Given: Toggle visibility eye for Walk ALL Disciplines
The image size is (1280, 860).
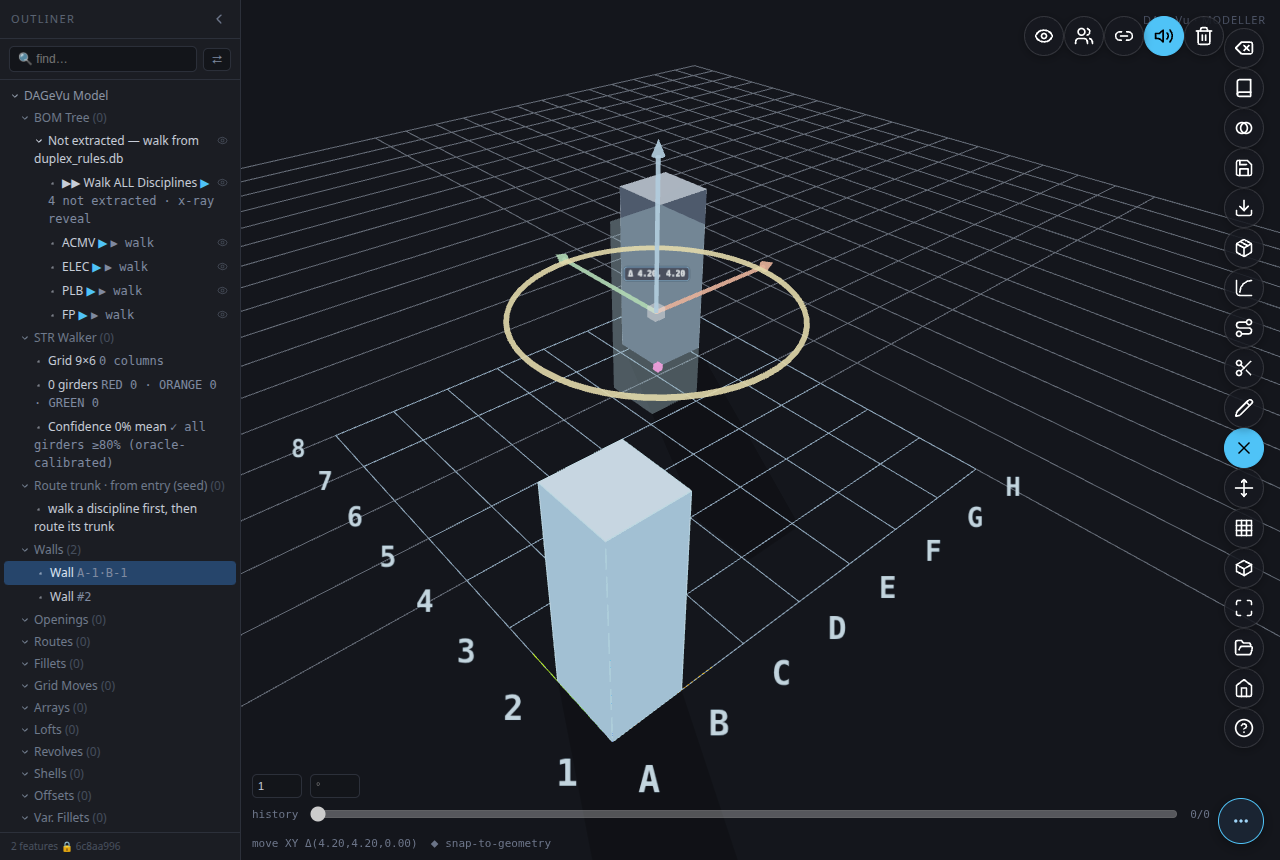Looking at the screenshot, I should (223, 183).
